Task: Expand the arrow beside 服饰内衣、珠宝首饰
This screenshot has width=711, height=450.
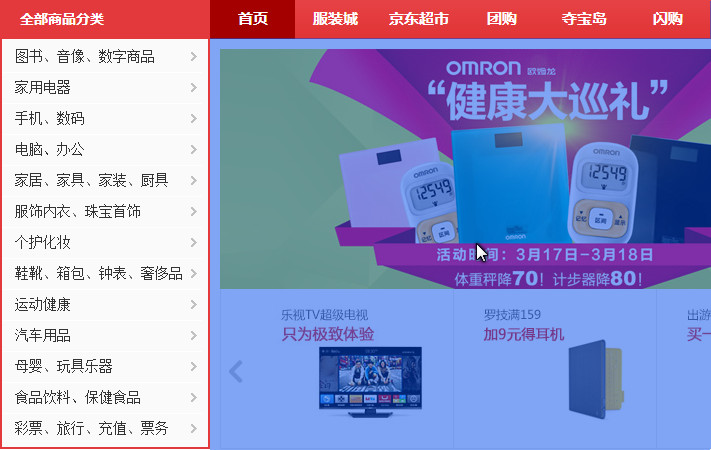Action: pos(194,211)
